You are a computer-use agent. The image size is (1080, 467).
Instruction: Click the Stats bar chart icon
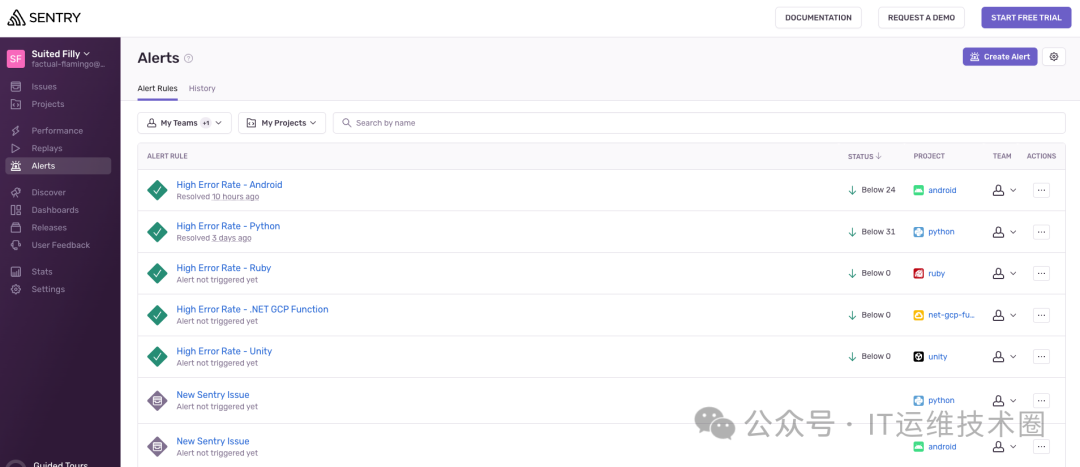16,271
